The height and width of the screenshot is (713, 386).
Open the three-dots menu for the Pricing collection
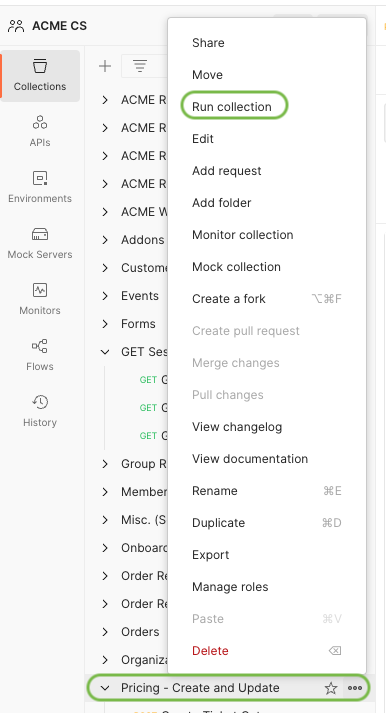click(x=355, y=688)
